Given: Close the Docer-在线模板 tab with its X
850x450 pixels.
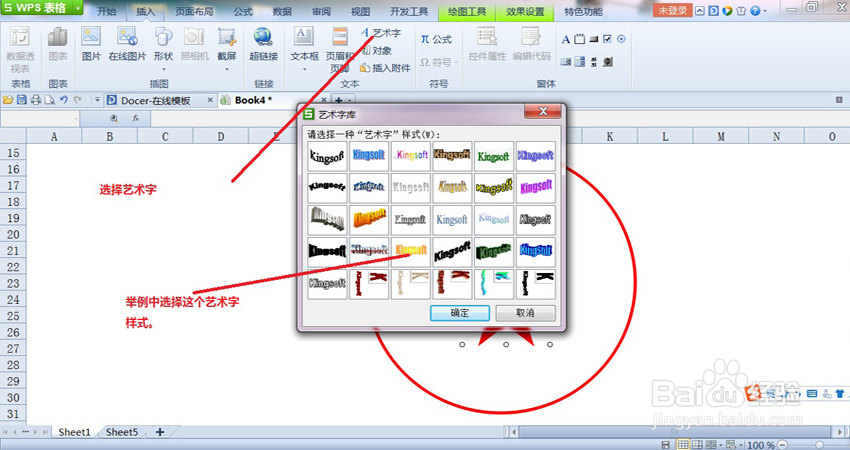Looking at the screenshot, I should coord(210,100).
